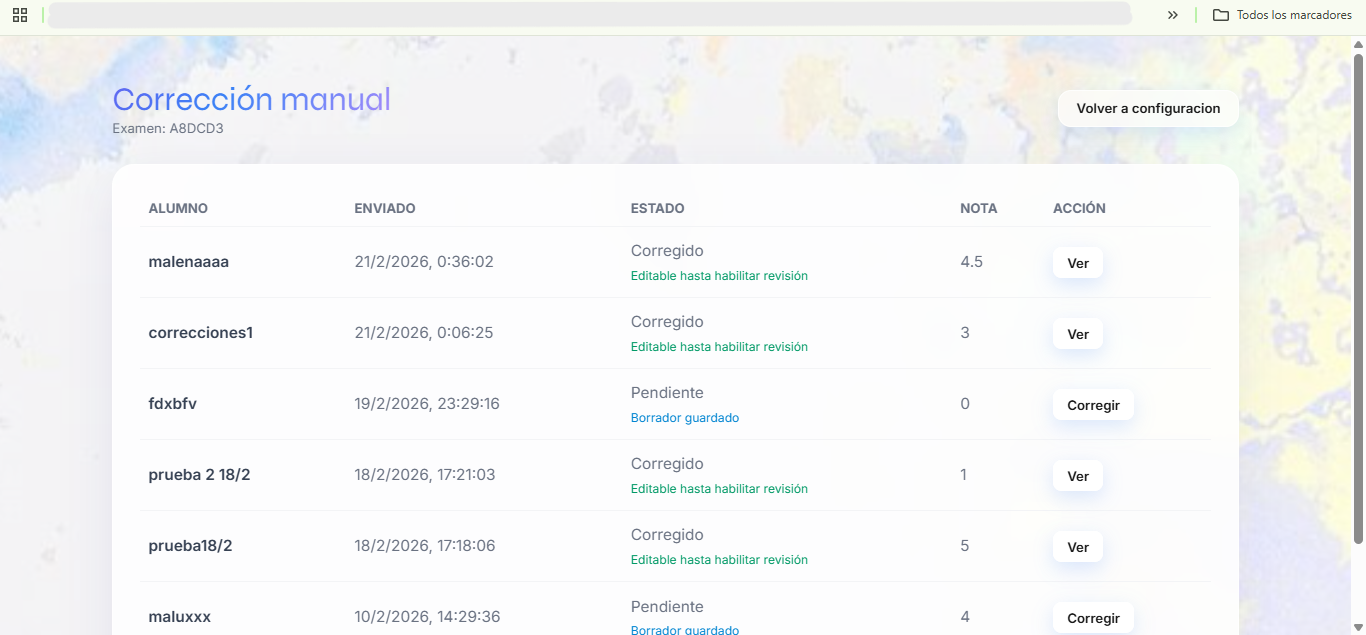The height and width of the screenshot is (635, 1366).
Task: Click the address bar field
Action: (590, 14)
